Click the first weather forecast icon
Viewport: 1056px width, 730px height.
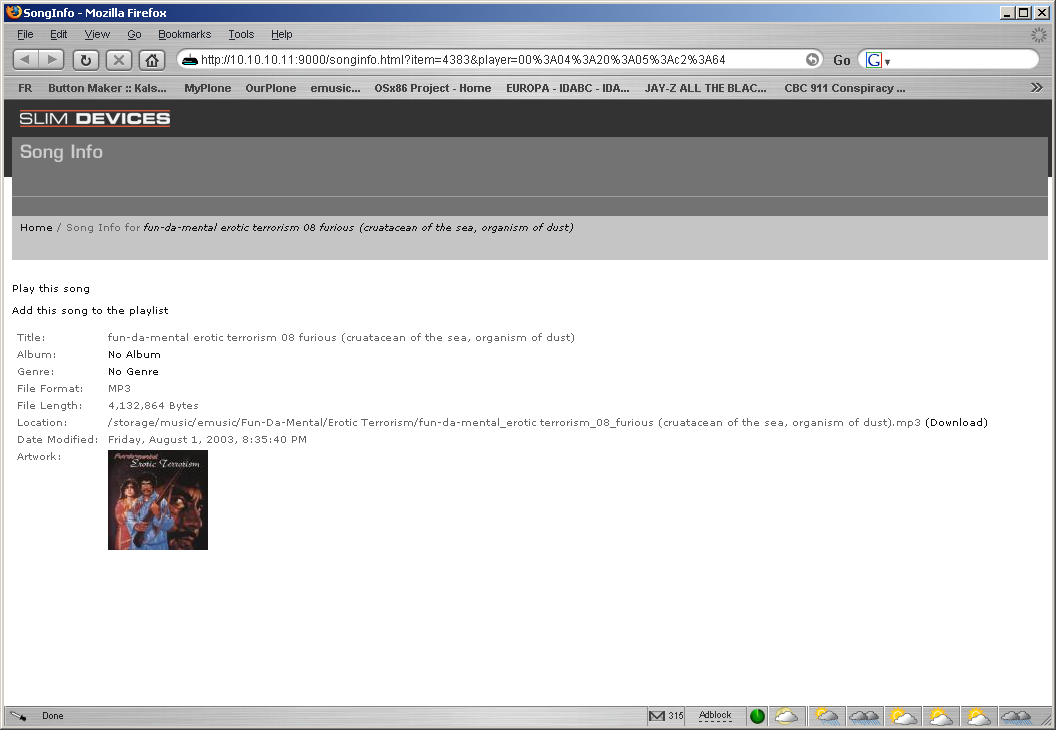[787, 716]
